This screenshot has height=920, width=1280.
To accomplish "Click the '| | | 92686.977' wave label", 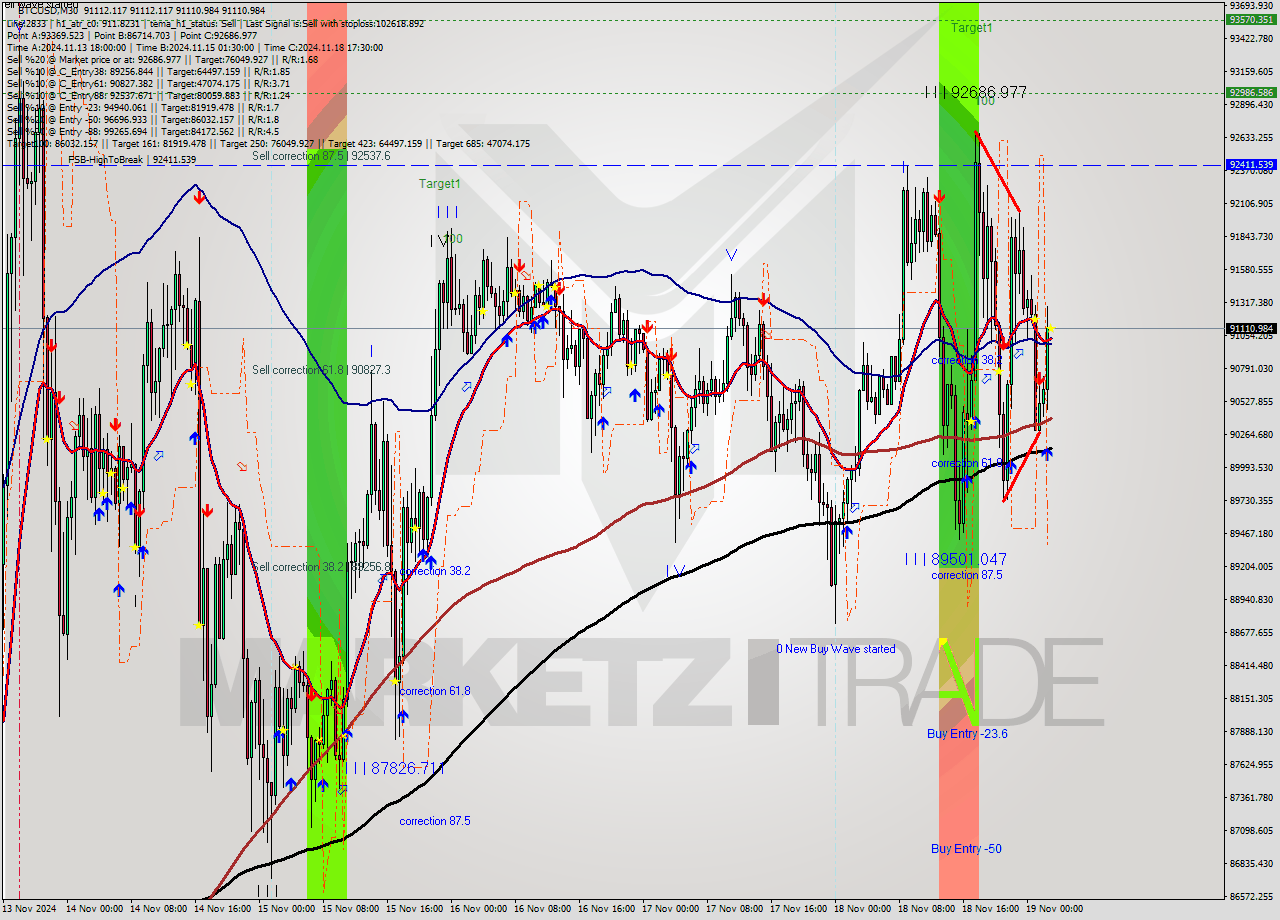I will point(975,92).
